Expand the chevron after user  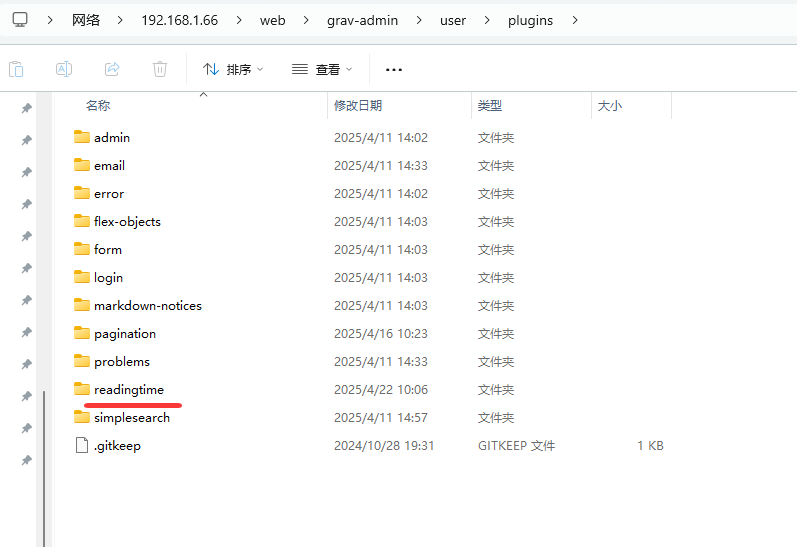[487, 20]
